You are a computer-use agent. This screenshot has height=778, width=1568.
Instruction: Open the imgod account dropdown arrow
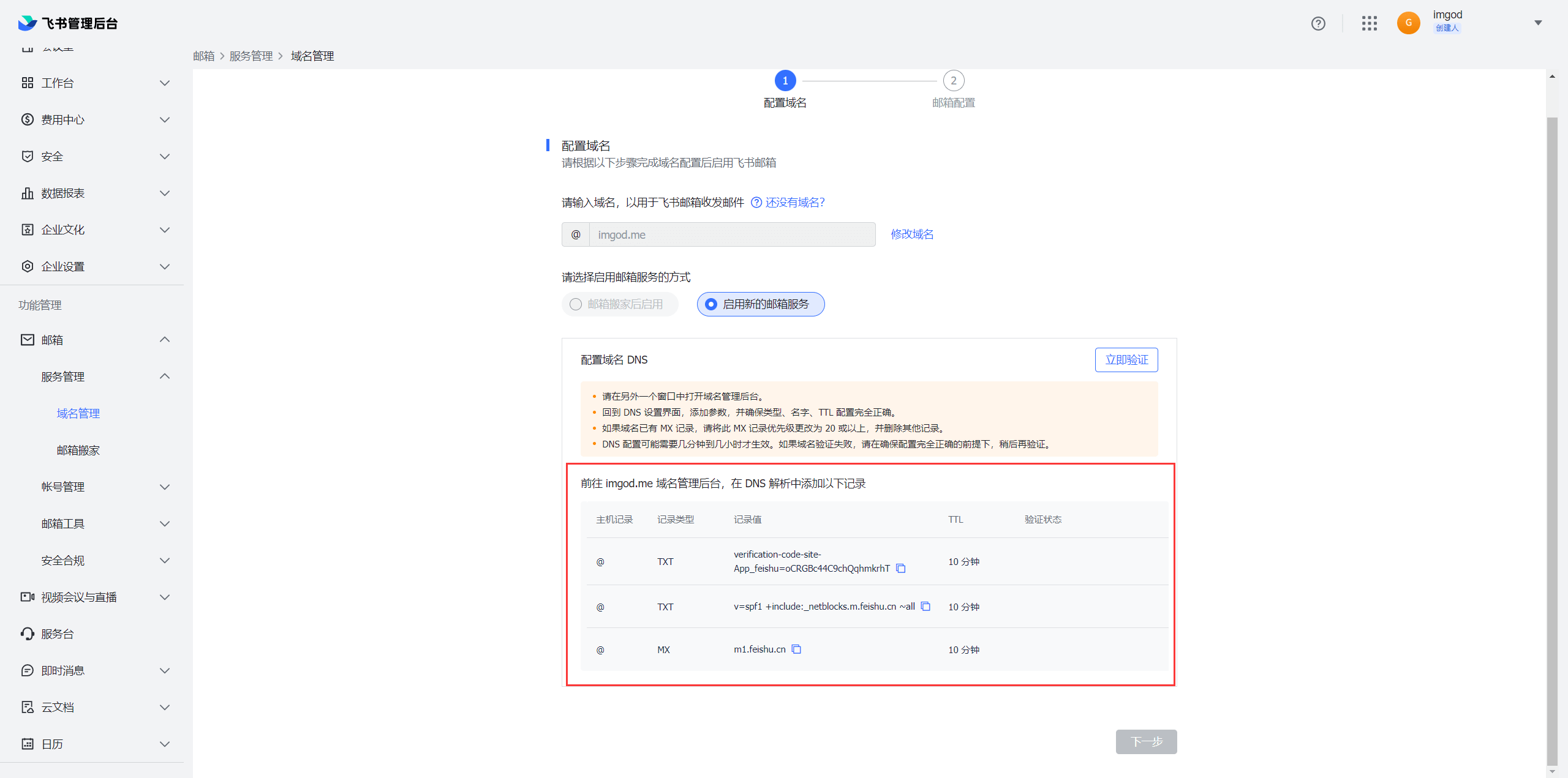[1538, 23]
